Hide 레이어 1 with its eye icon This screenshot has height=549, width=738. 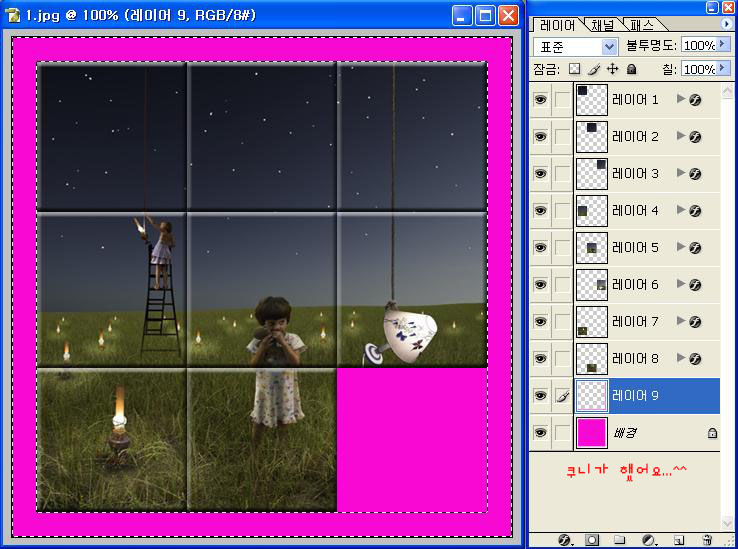[540, 100]
